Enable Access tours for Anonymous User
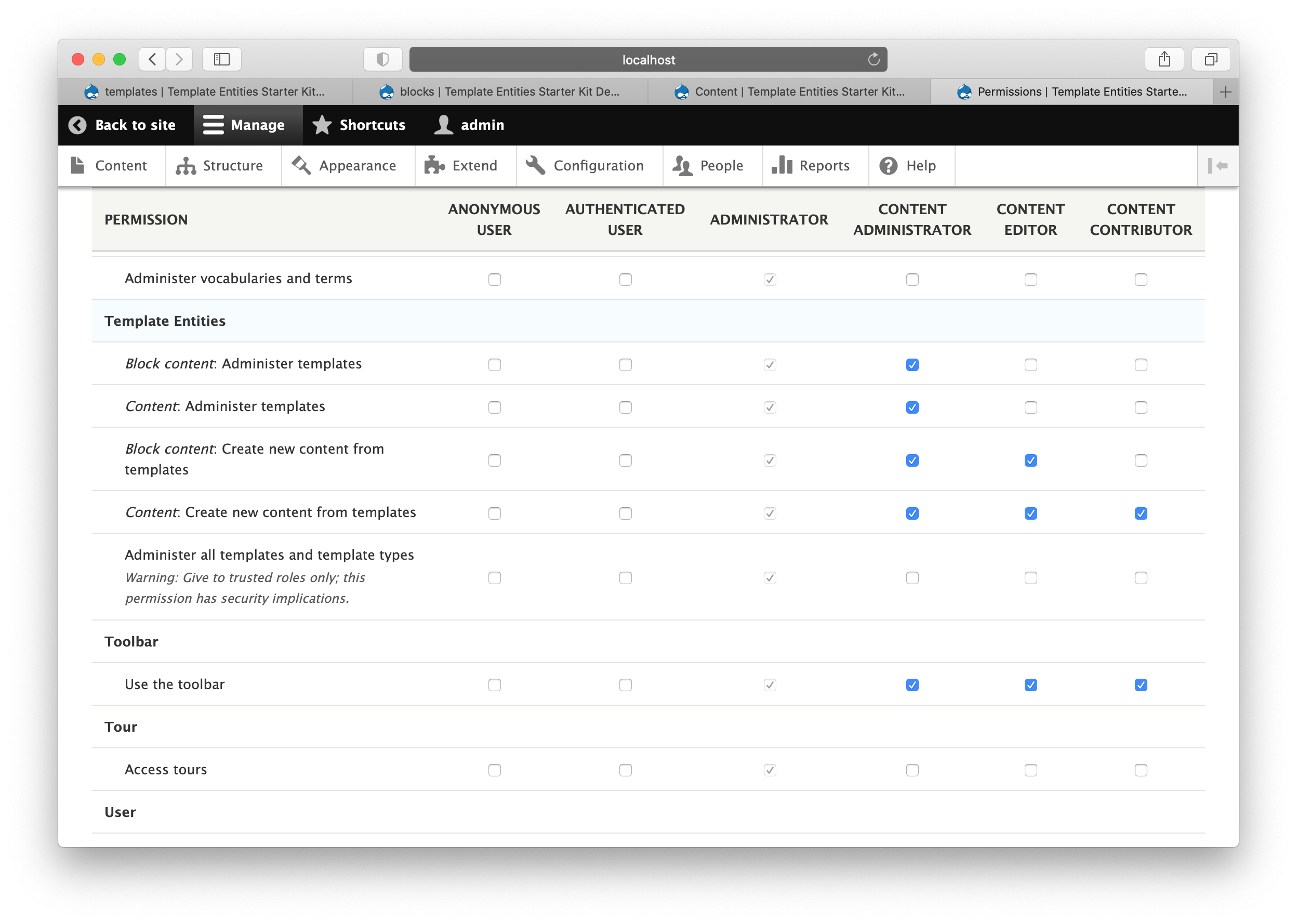This screenshot has width=1297, height=924. 494,770
